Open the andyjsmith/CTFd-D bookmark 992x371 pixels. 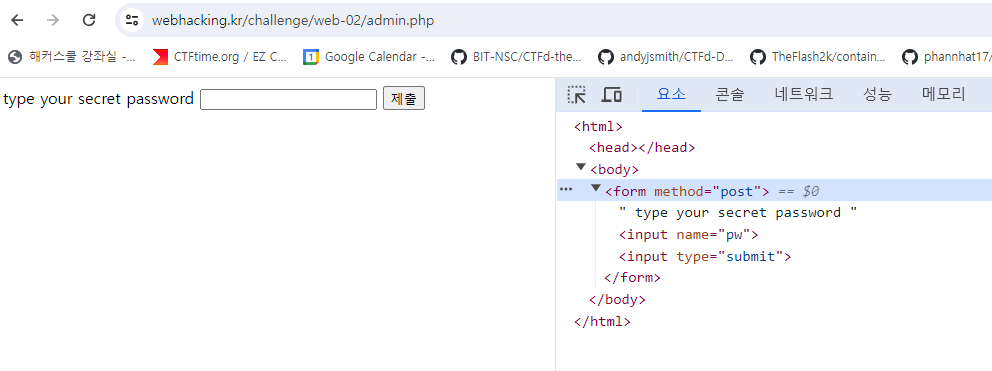point(666,57)
